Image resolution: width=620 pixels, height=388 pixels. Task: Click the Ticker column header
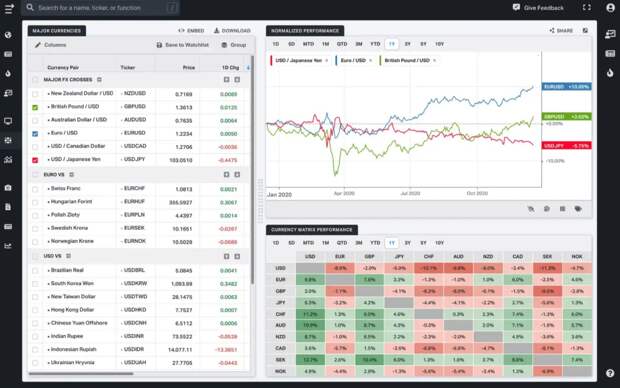127,68
